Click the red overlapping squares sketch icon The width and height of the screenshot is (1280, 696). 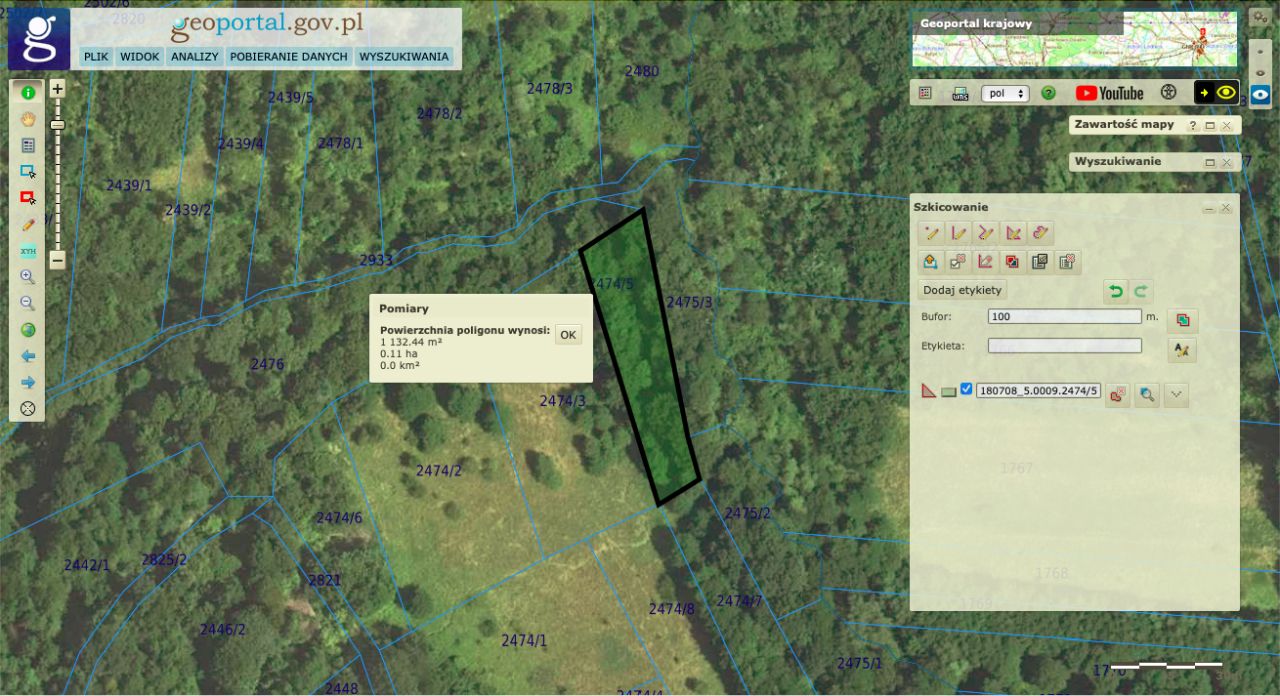pos(1012,262)
